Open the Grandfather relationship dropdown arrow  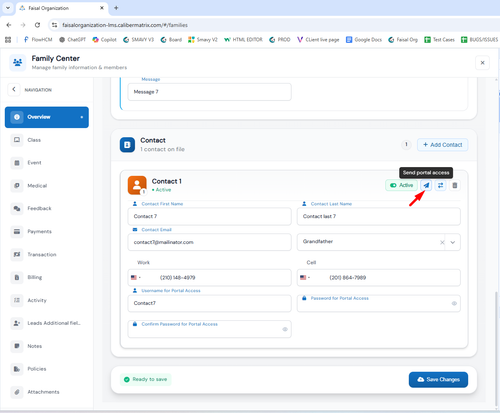(453, 242)
